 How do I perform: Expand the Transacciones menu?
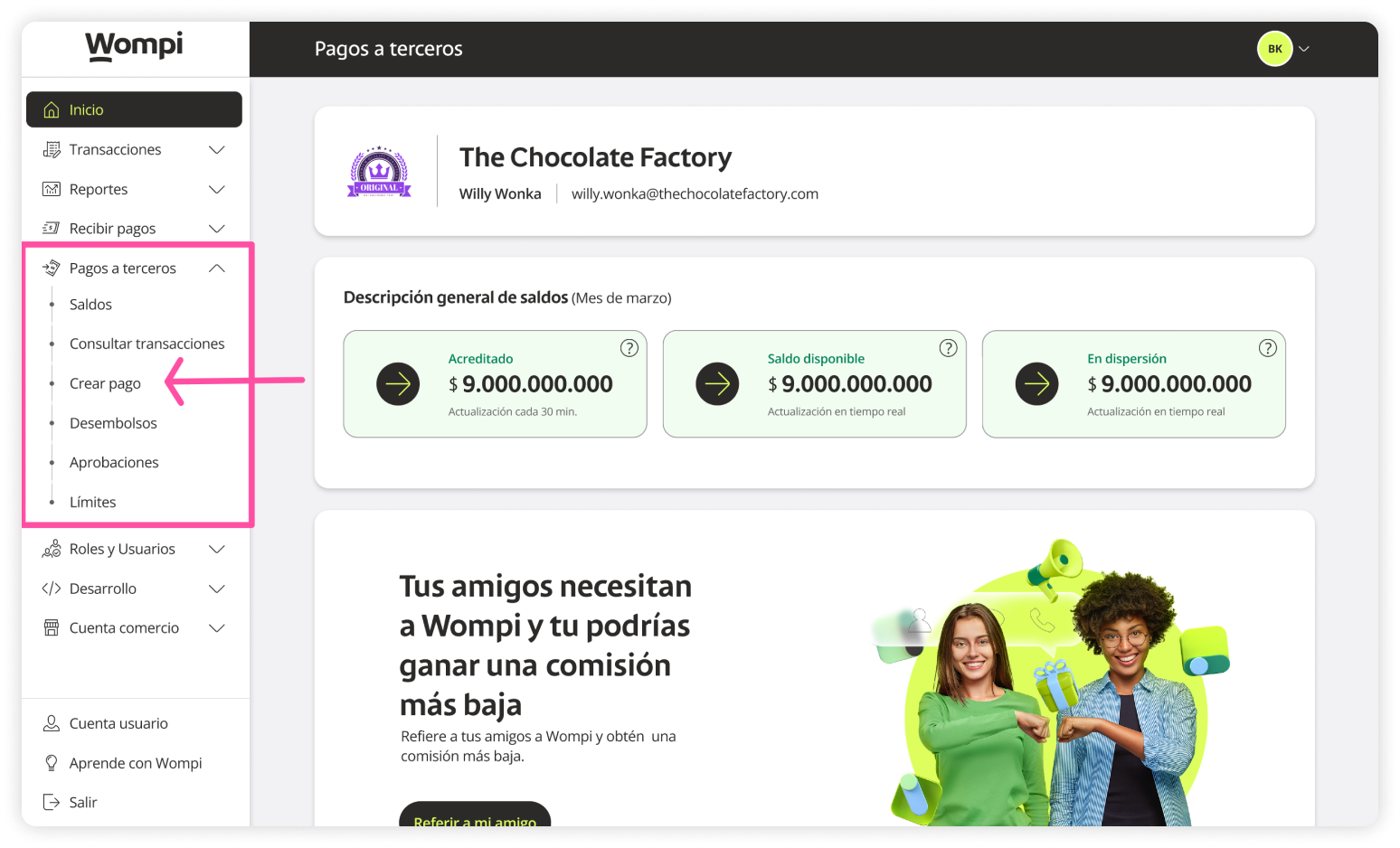216,149
